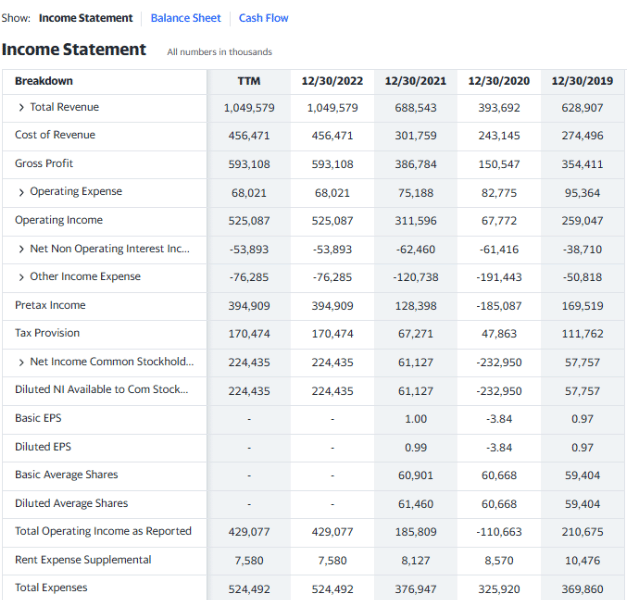Select the Income Statement tab
This screenshot has width=627, height=600.
(85, 18)
